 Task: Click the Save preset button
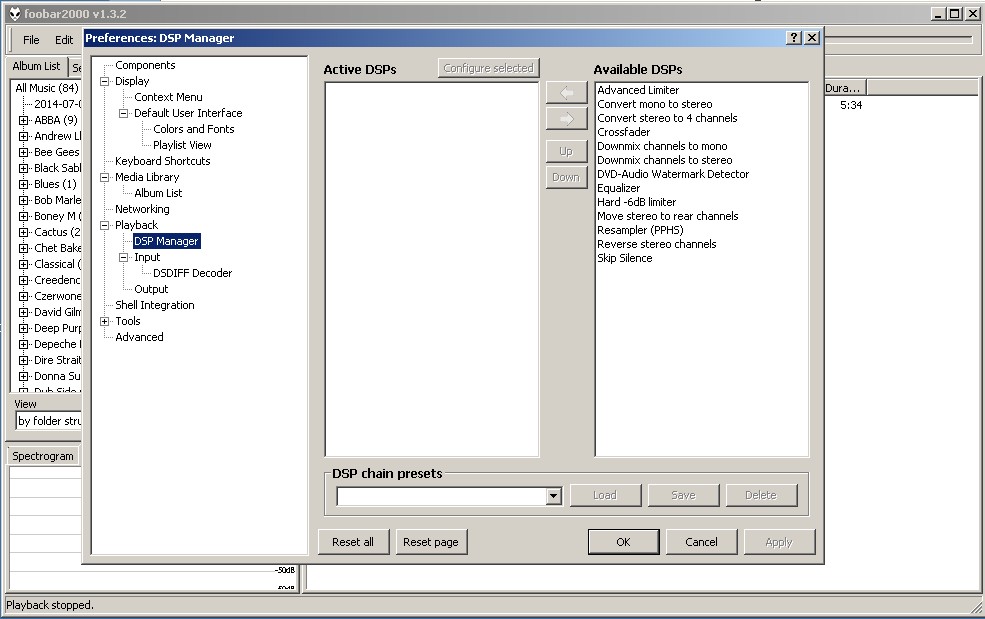683,495
